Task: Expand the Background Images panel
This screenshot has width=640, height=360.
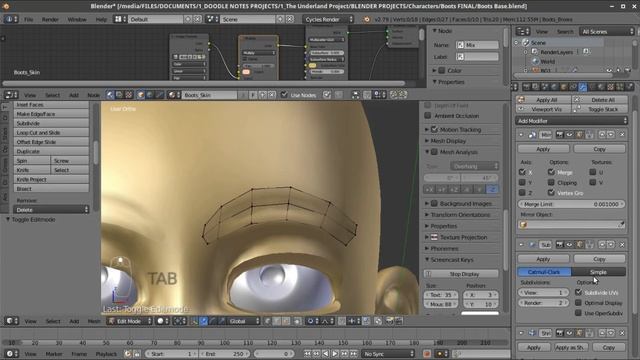Action: coord(427,203)
